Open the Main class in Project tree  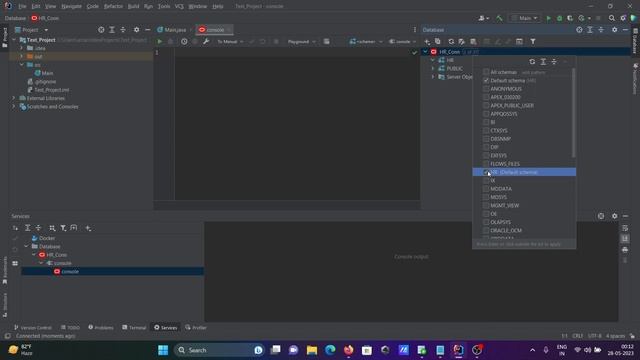(x=47, y=73)
